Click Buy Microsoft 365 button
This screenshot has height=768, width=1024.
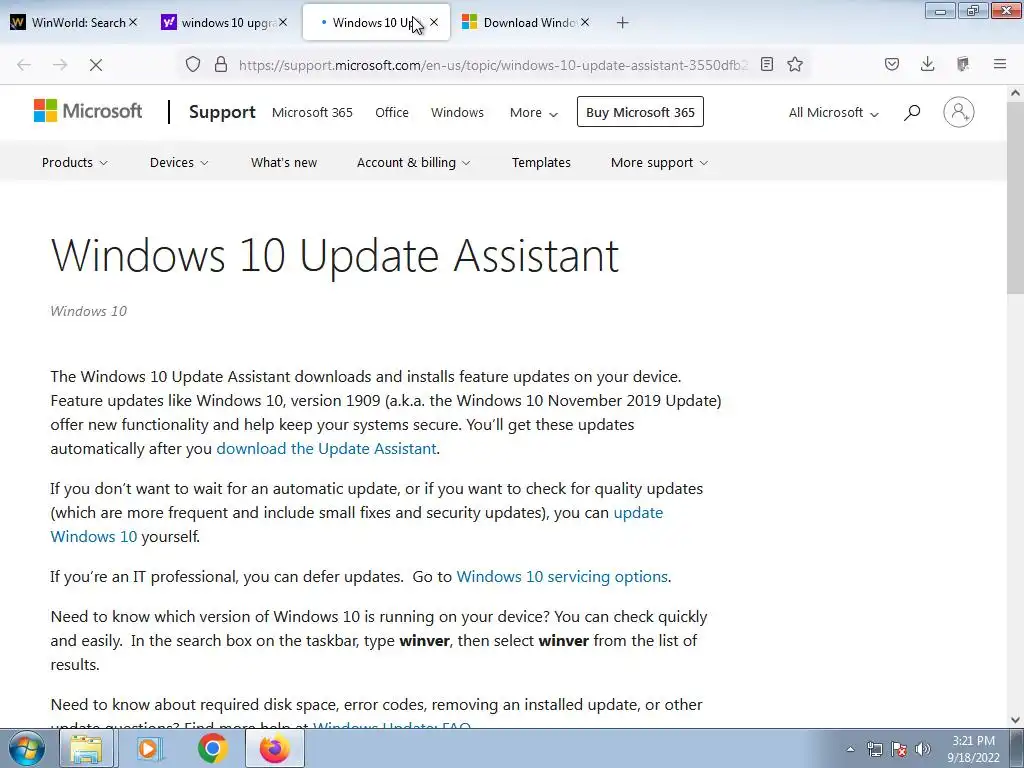(640, 112)
